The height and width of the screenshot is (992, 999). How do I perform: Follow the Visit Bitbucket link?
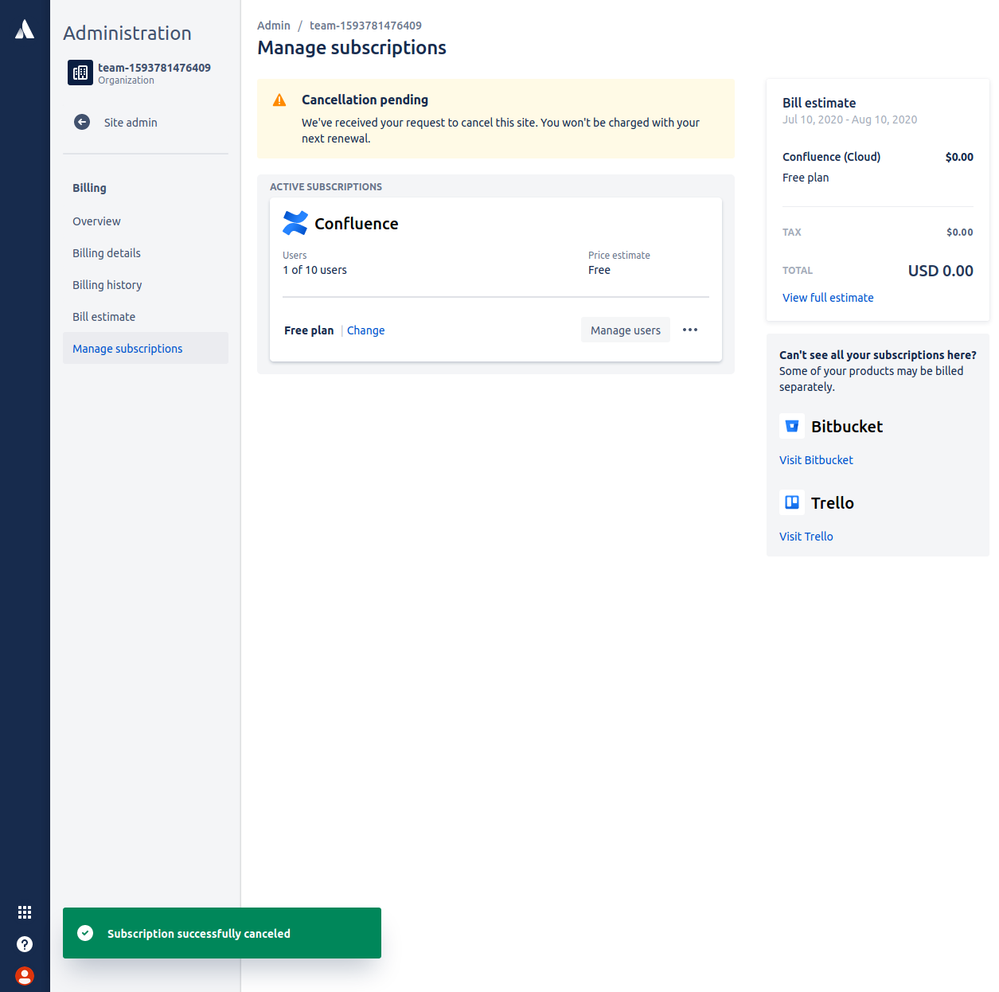point(816,460)
